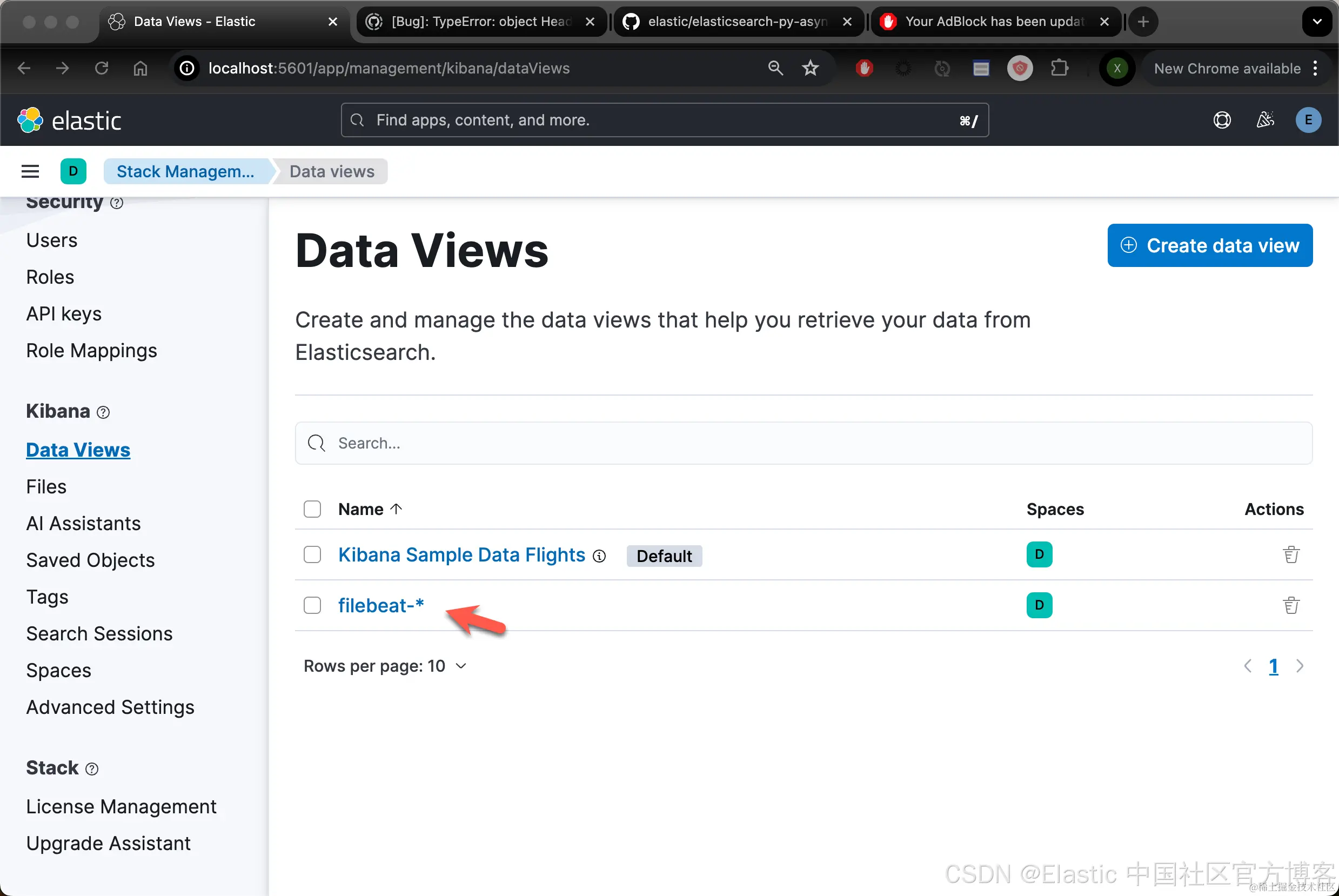1339x896 pixels.
Task: Open the filebeat-* data view link
Action: 380,605
